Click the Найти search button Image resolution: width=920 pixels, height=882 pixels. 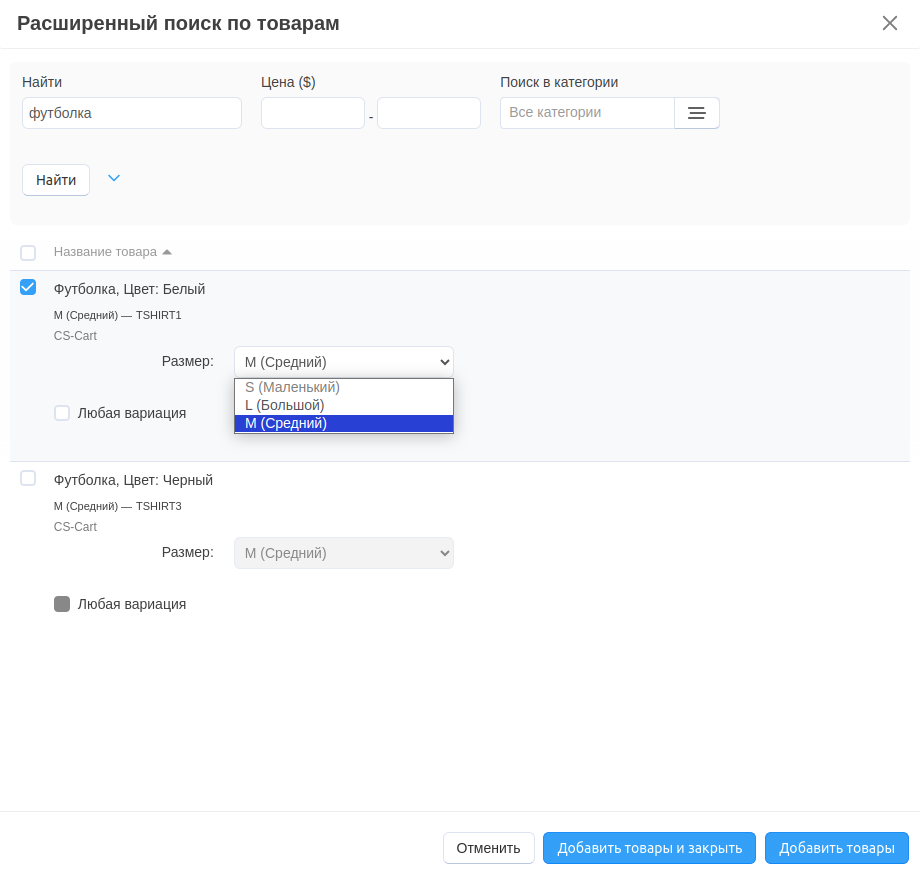(56, 180)
